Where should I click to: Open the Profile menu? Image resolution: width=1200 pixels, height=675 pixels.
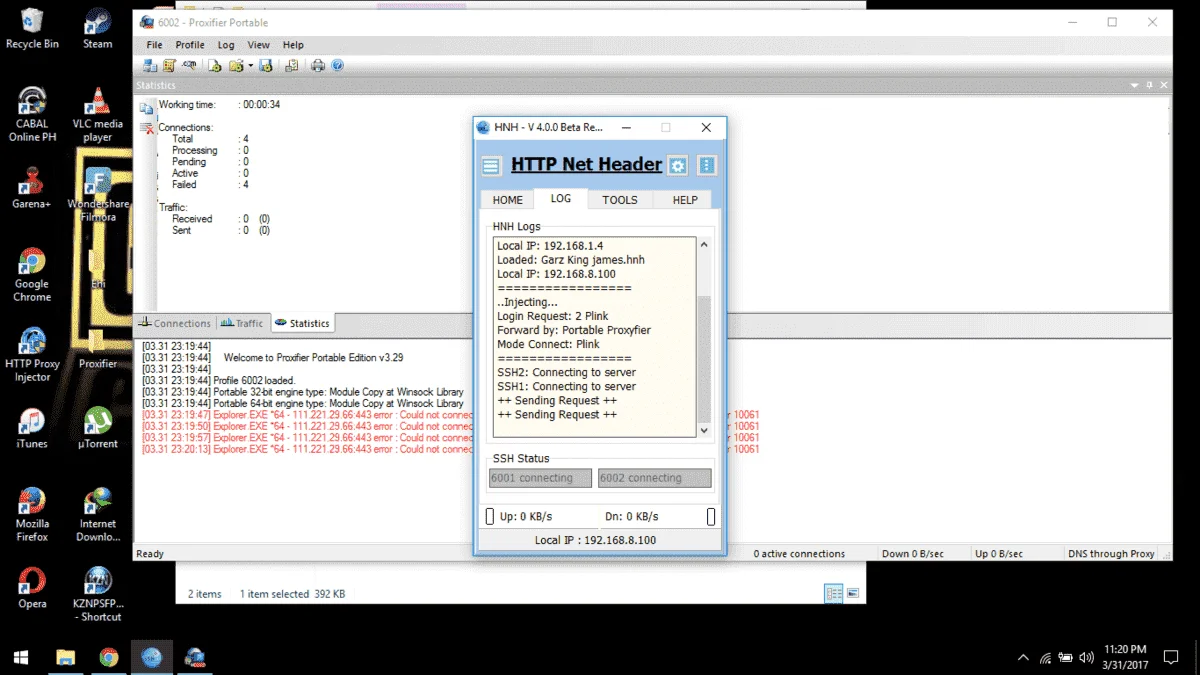point(190,45)
